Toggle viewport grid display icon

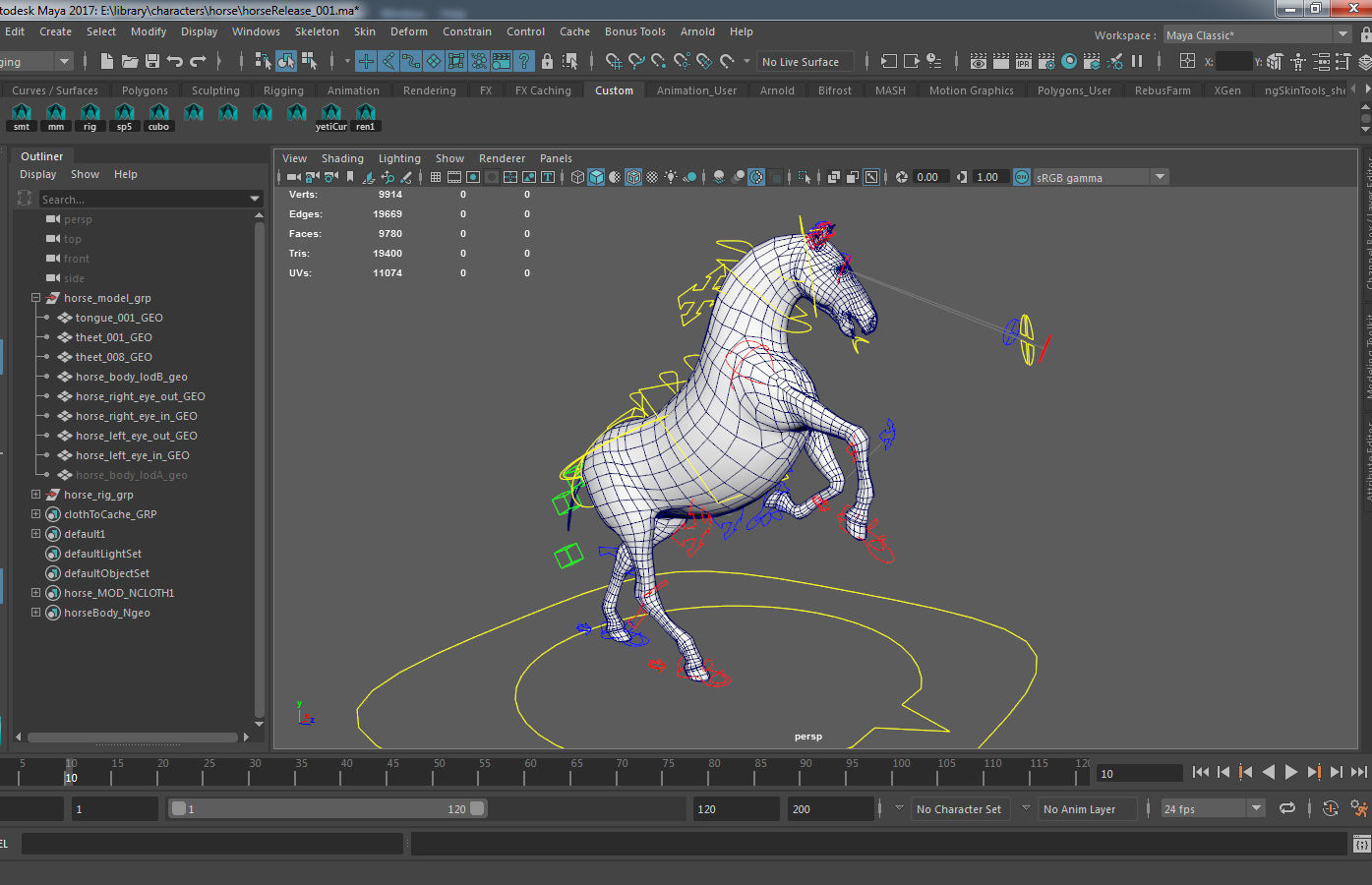tap(435, 177)
